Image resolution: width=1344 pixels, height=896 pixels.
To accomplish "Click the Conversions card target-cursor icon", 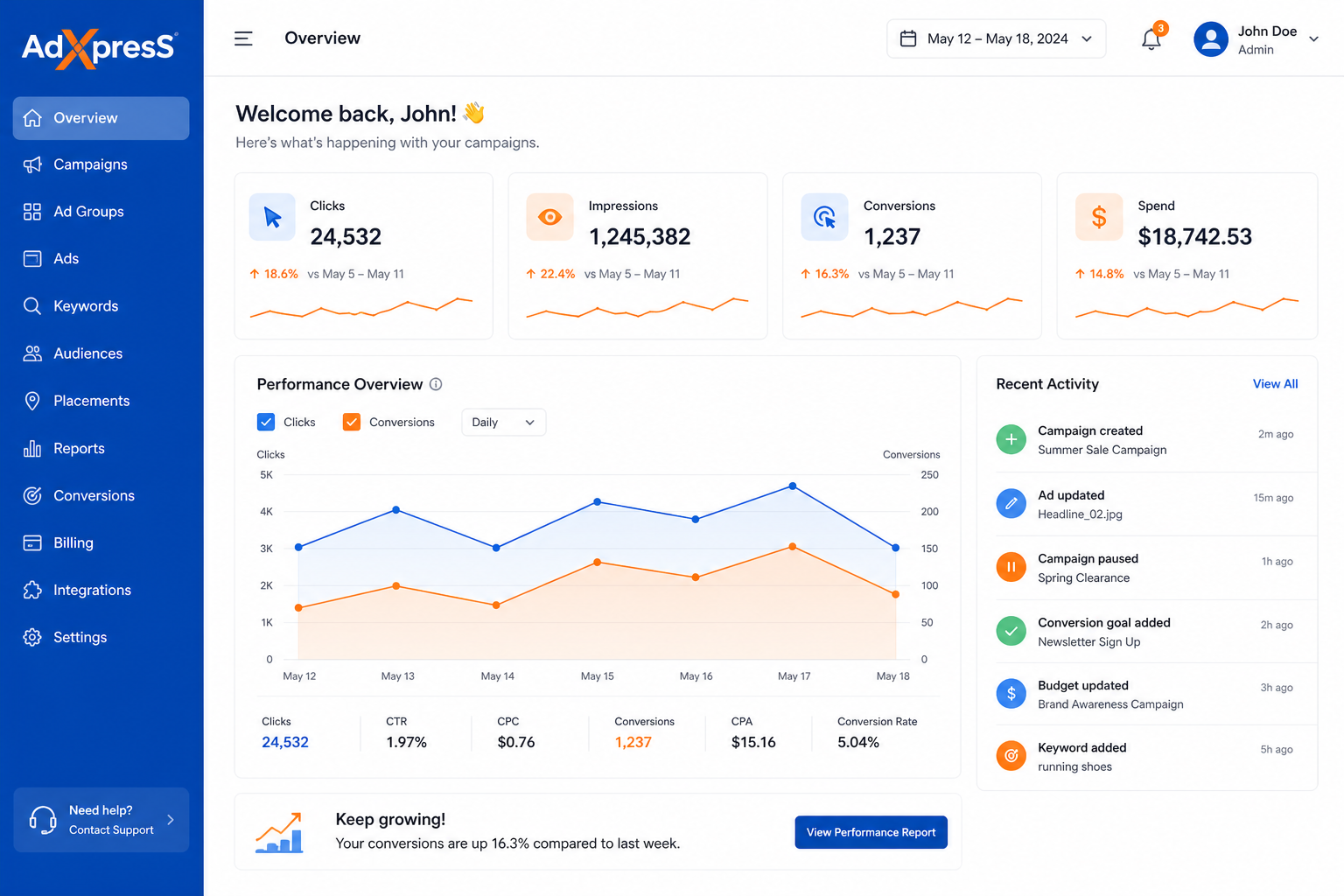I will (824, 217).
